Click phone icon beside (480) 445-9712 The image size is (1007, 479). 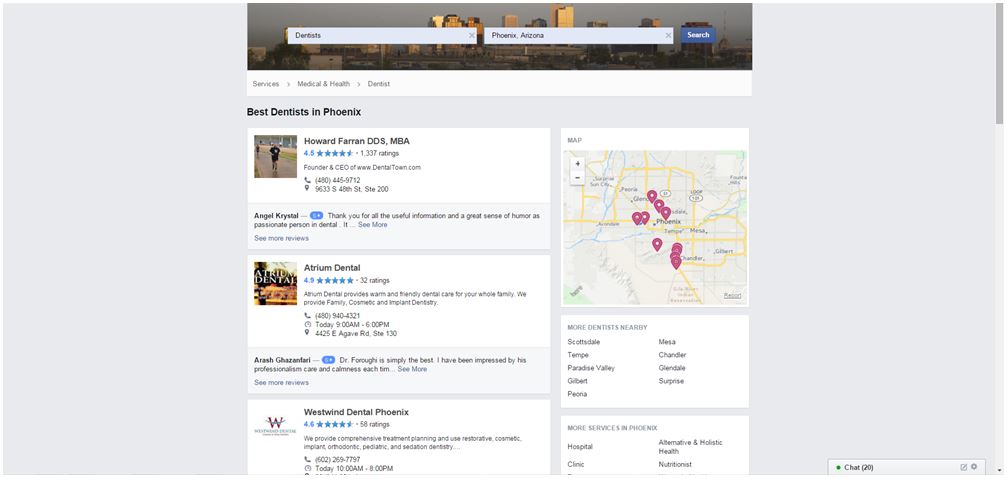tap(307, 180)
